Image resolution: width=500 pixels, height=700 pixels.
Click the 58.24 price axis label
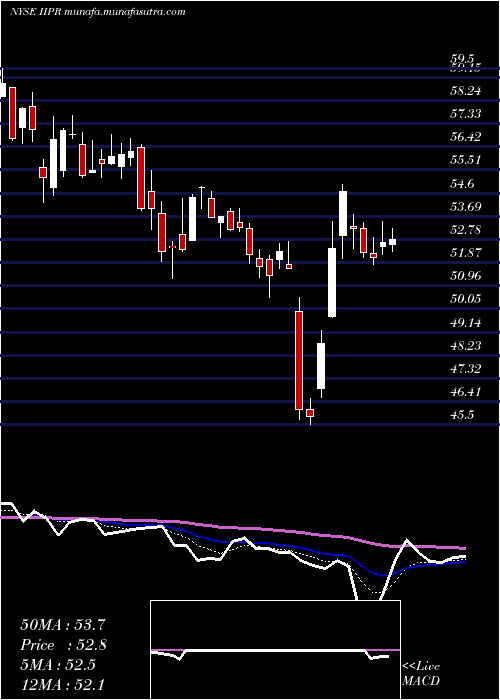coord(465,91)
